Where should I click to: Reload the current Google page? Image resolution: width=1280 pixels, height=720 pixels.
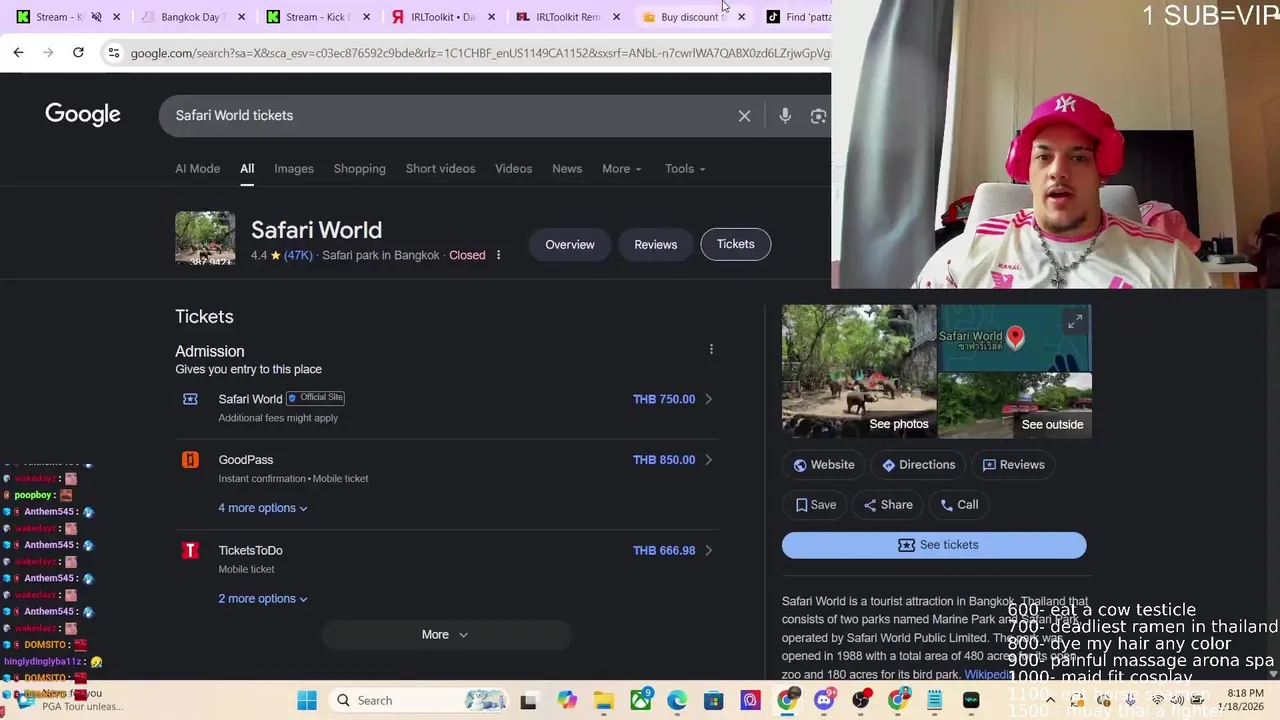(x=78, y=52)
